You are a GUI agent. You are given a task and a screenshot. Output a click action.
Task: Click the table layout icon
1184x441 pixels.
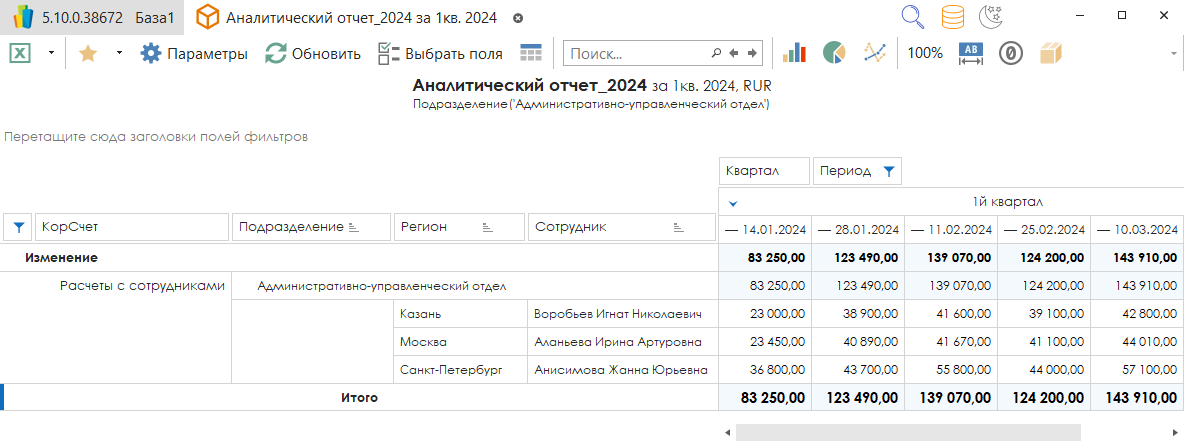[x=530, y=53]
